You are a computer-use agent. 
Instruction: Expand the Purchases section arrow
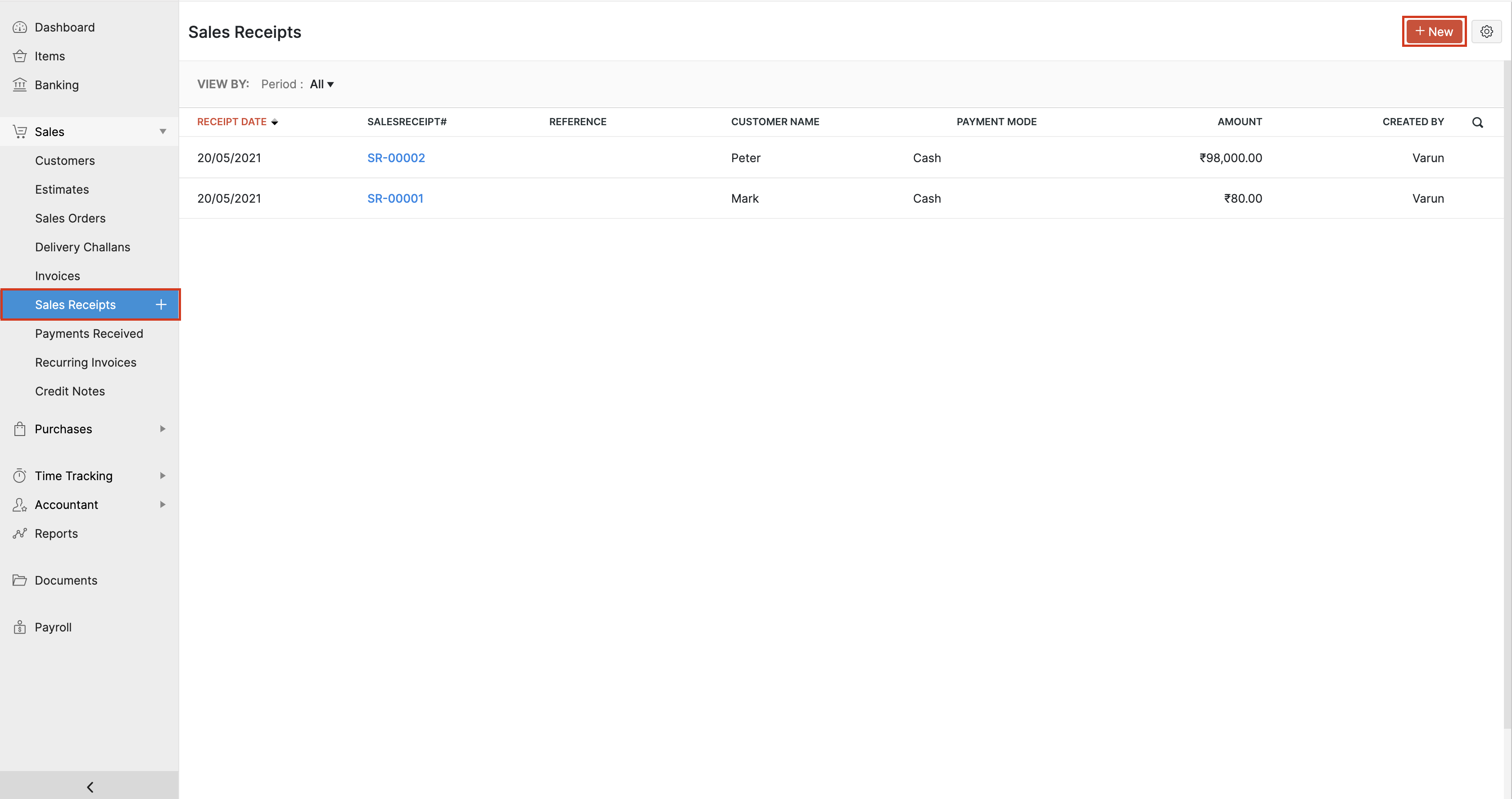click(x=163, y=429)
